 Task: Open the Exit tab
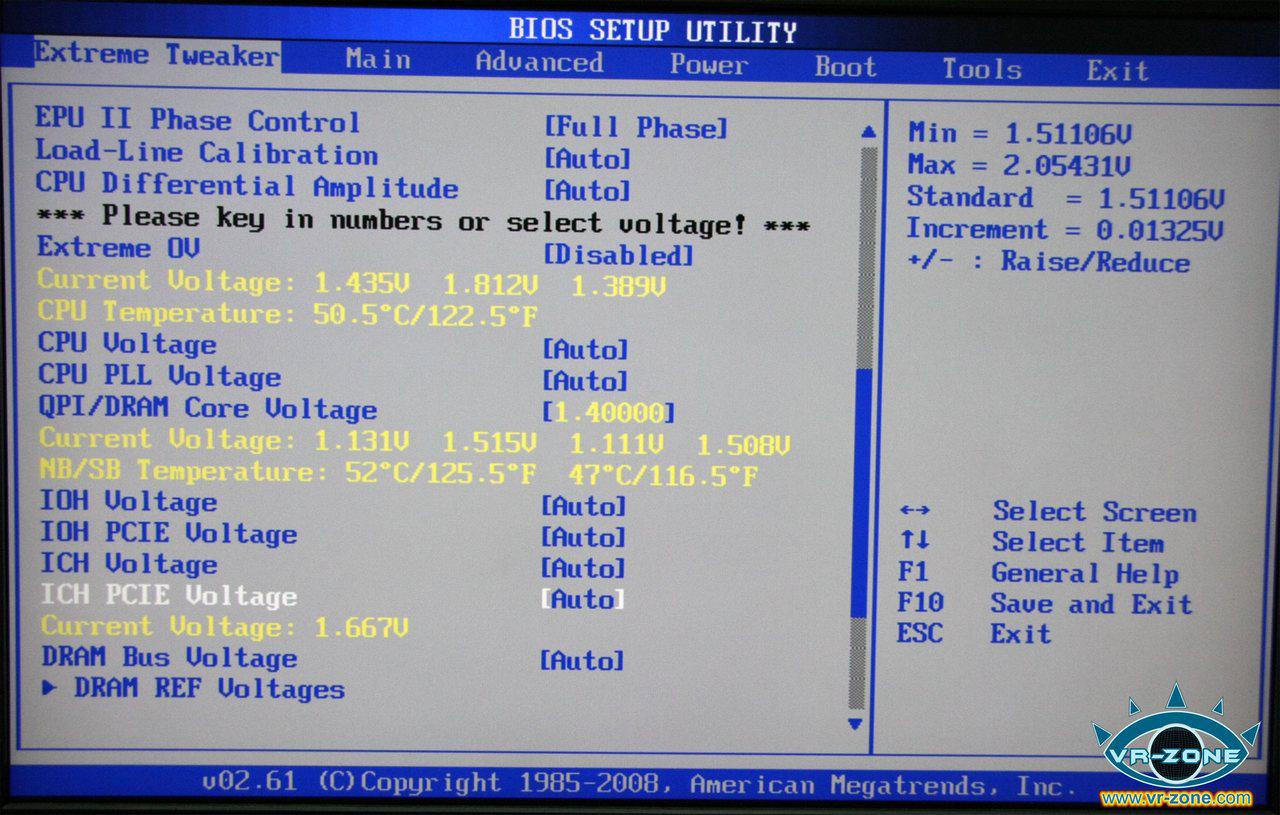click(x=1118, y=71)
